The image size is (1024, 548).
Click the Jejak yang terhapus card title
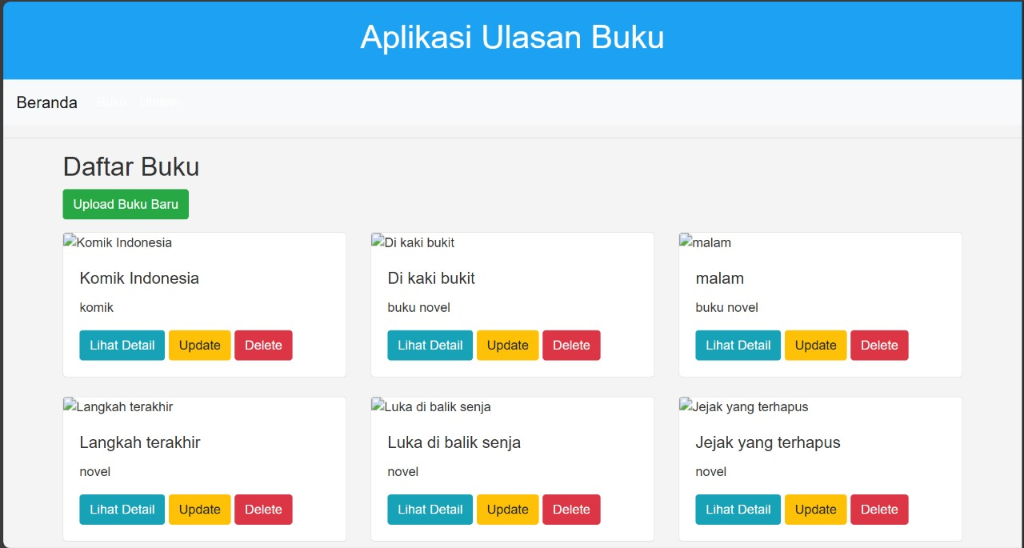[x=768, y=442]
